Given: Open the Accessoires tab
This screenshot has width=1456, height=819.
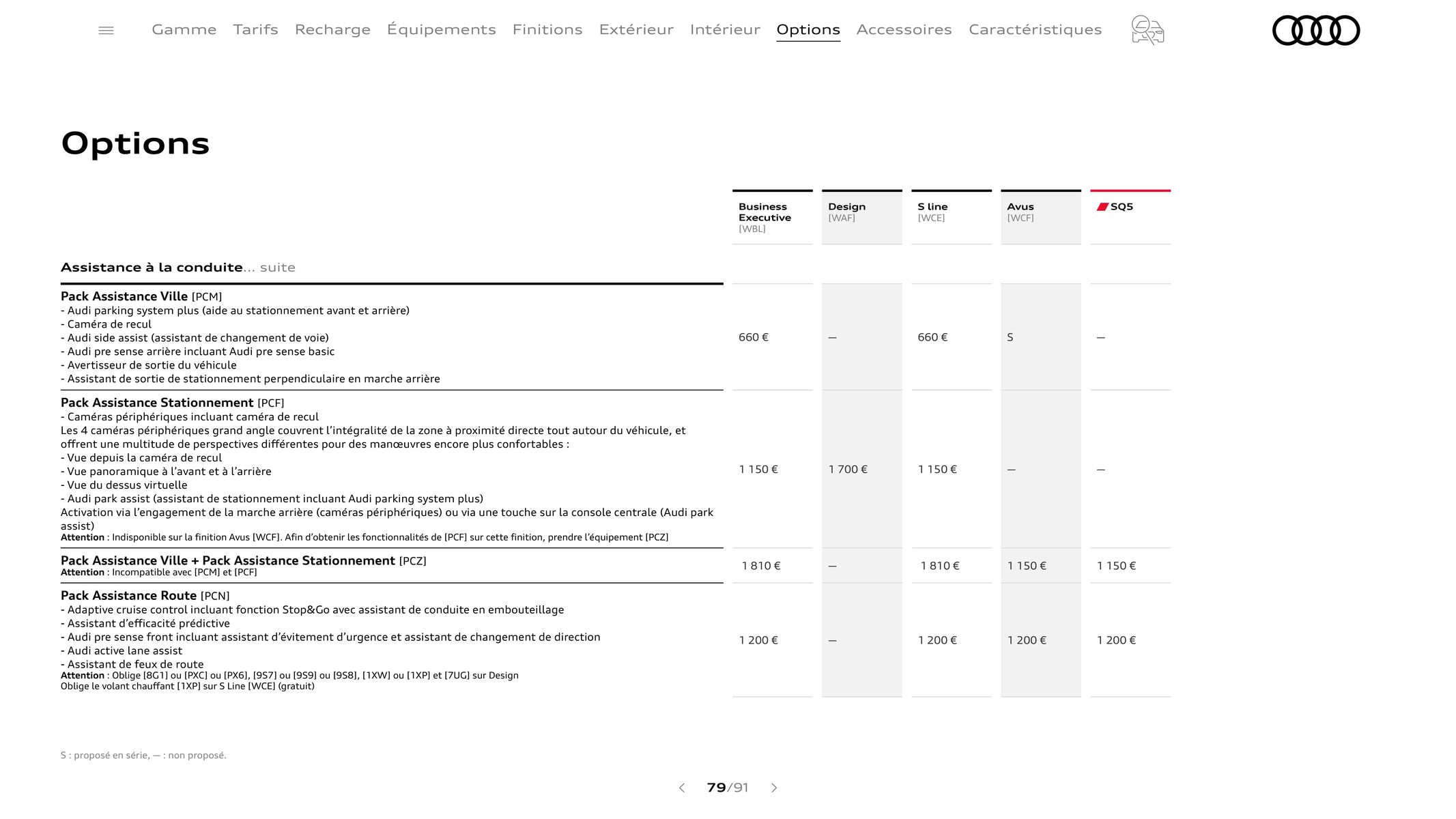Looking at the screenshot, I should (x=904, y=29).
